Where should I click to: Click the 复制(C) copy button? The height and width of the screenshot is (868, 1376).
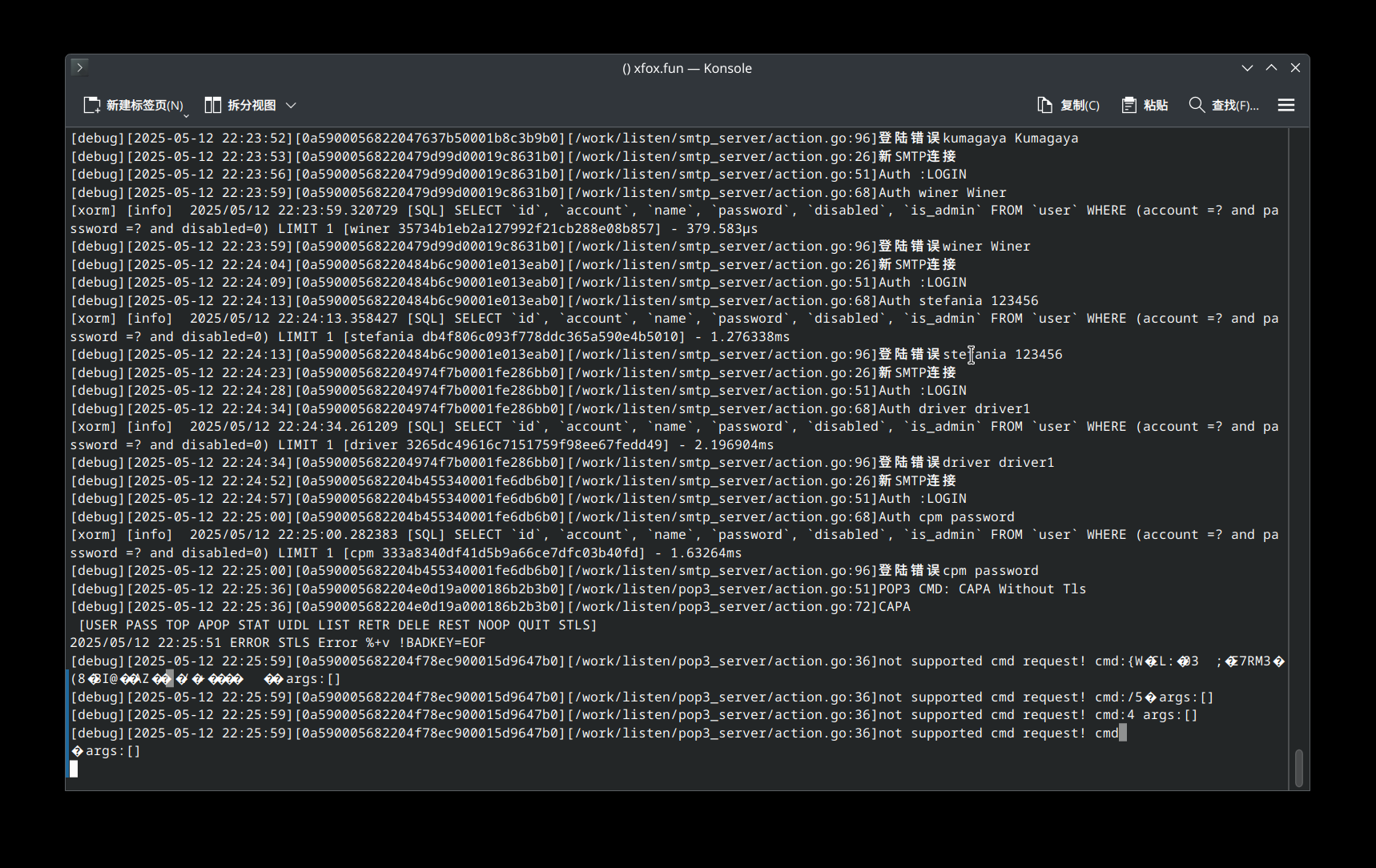pos(1068,105)
